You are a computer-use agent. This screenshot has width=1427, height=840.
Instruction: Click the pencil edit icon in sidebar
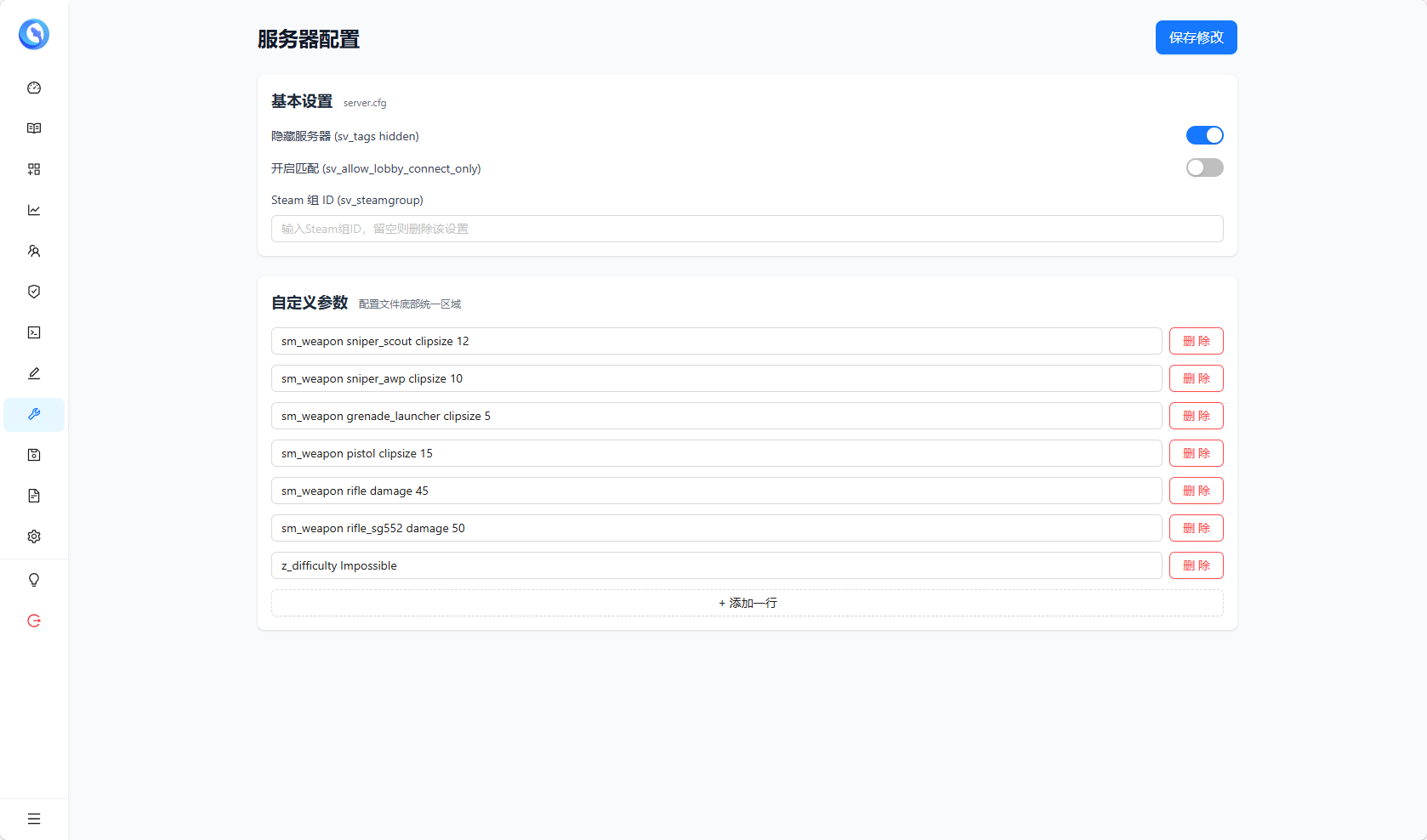(x=34, y=373)
